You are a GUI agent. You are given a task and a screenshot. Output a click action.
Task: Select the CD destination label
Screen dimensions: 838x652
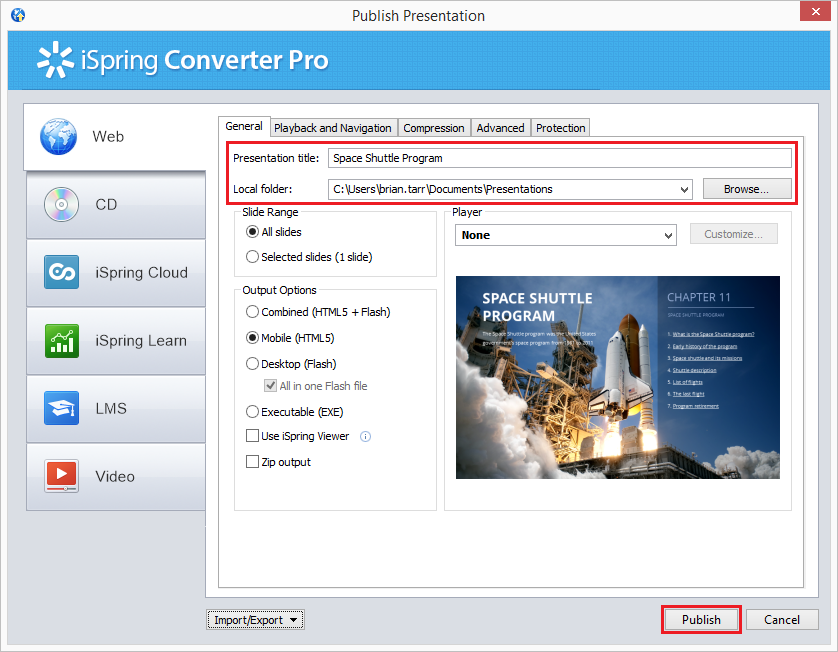tap(106, 205)
